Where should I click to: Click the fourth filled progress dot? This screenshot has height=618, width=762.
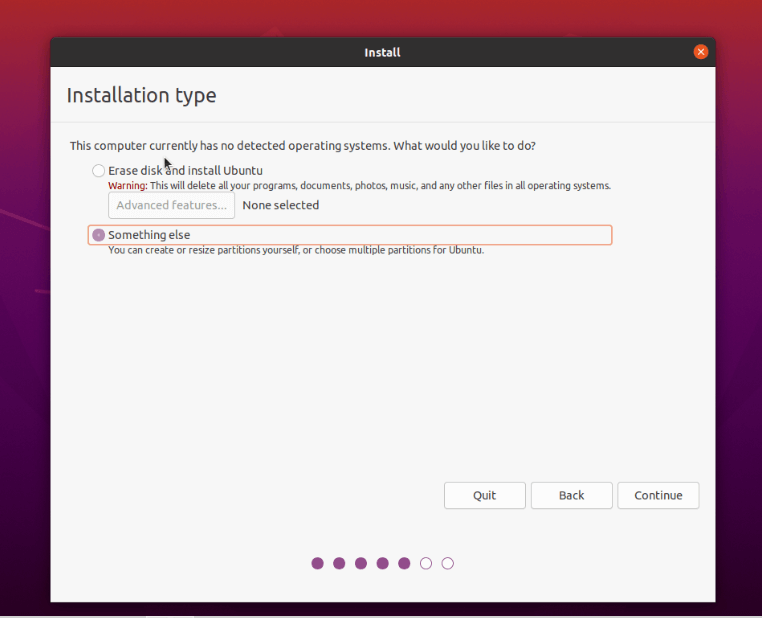pos(383,563)
